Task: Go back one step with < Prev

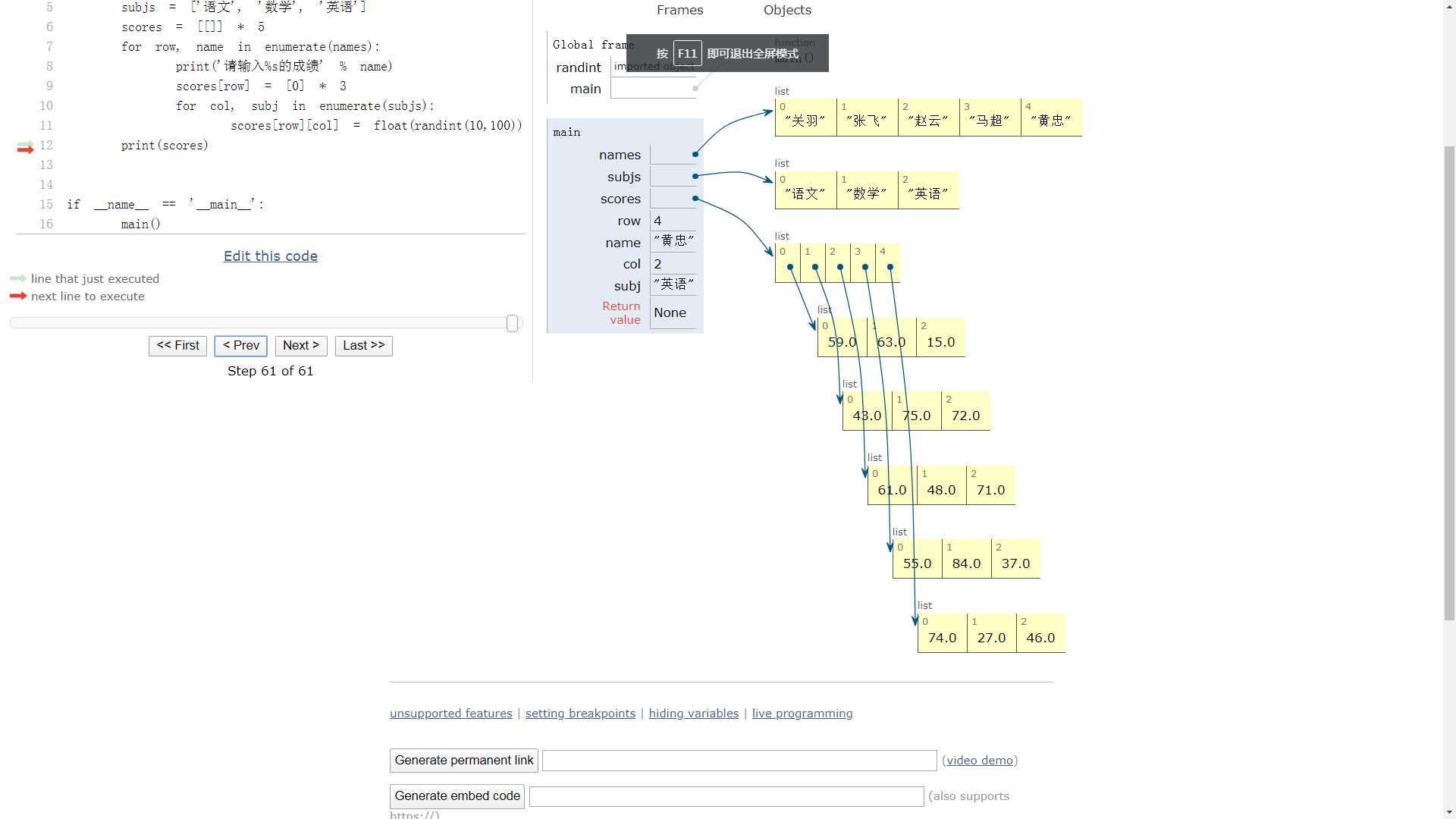Action: 240,346
